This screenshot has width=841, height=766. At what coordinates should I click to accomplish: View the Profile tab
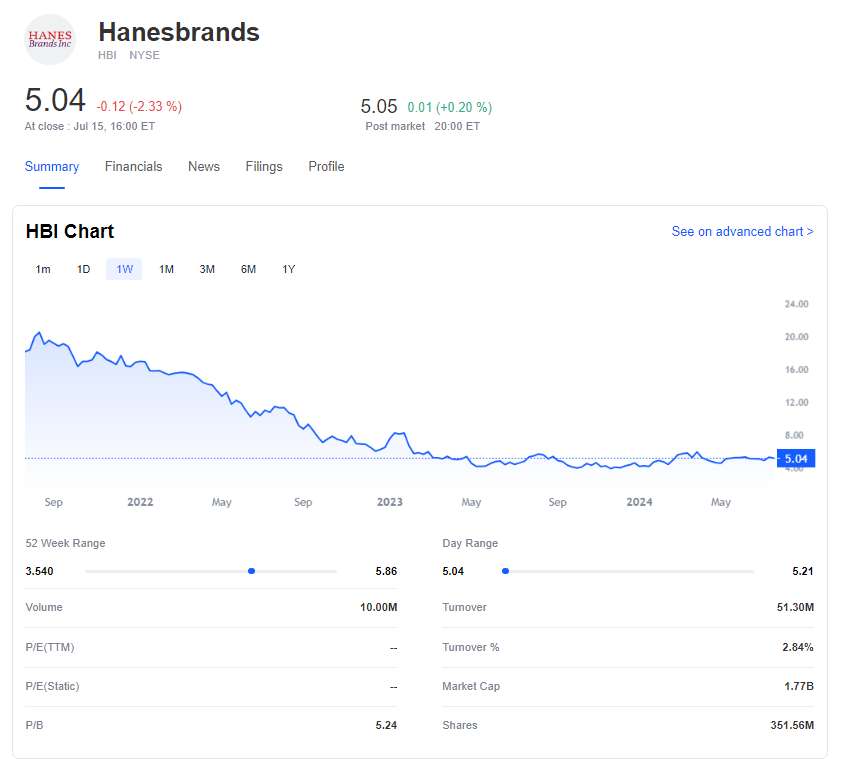(326, 167)
